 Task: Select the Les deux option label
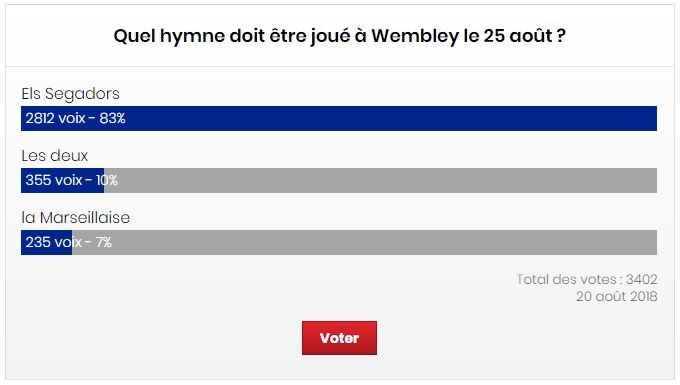click(x=55, y=155)
